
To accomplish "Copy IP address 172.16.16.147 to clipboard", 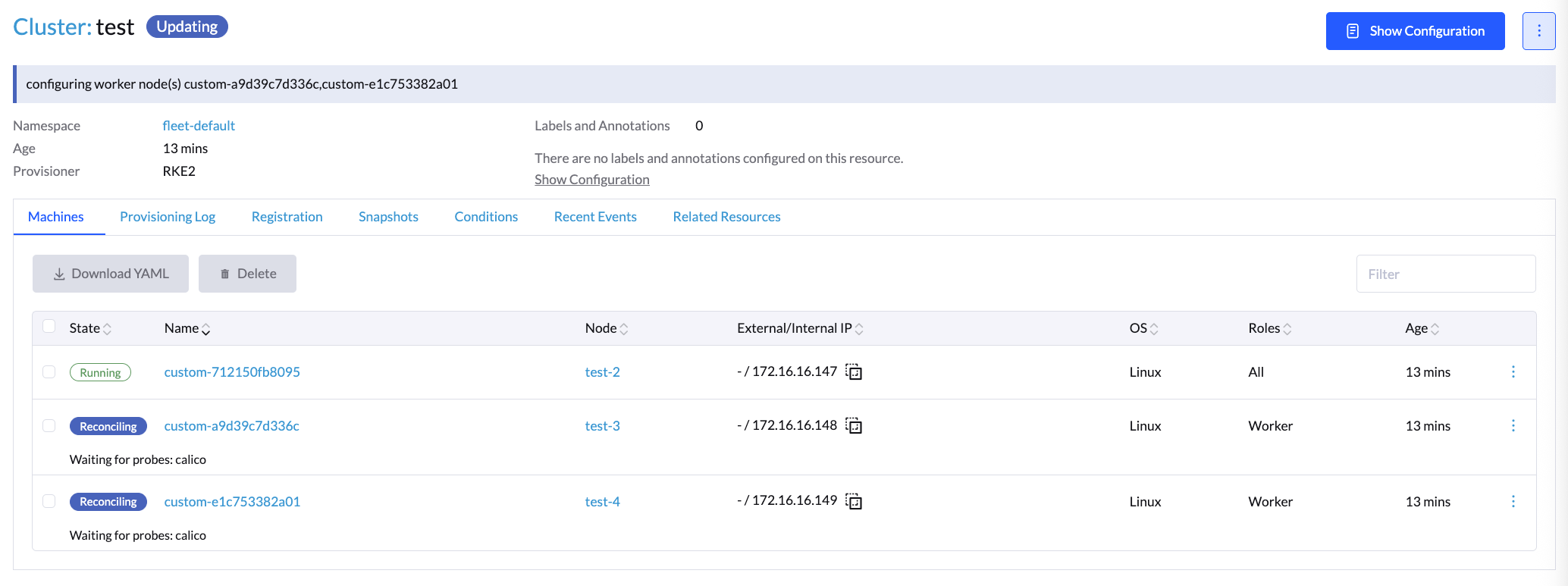I will point(854,372).
